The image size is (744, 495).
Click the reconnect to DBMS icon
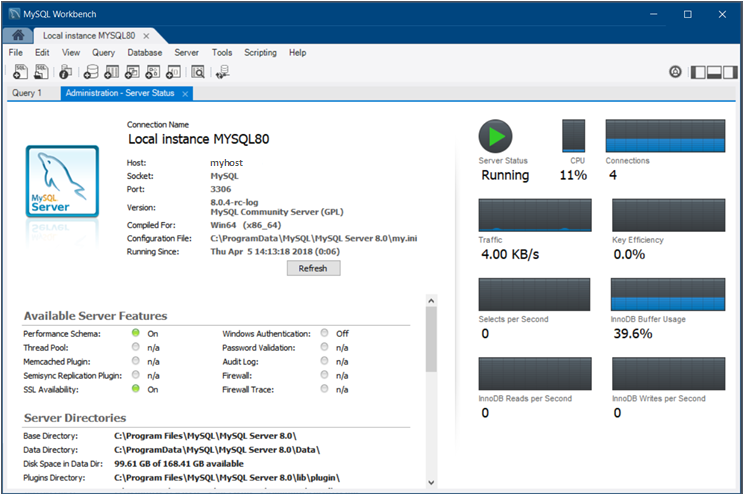pos(223,72)
